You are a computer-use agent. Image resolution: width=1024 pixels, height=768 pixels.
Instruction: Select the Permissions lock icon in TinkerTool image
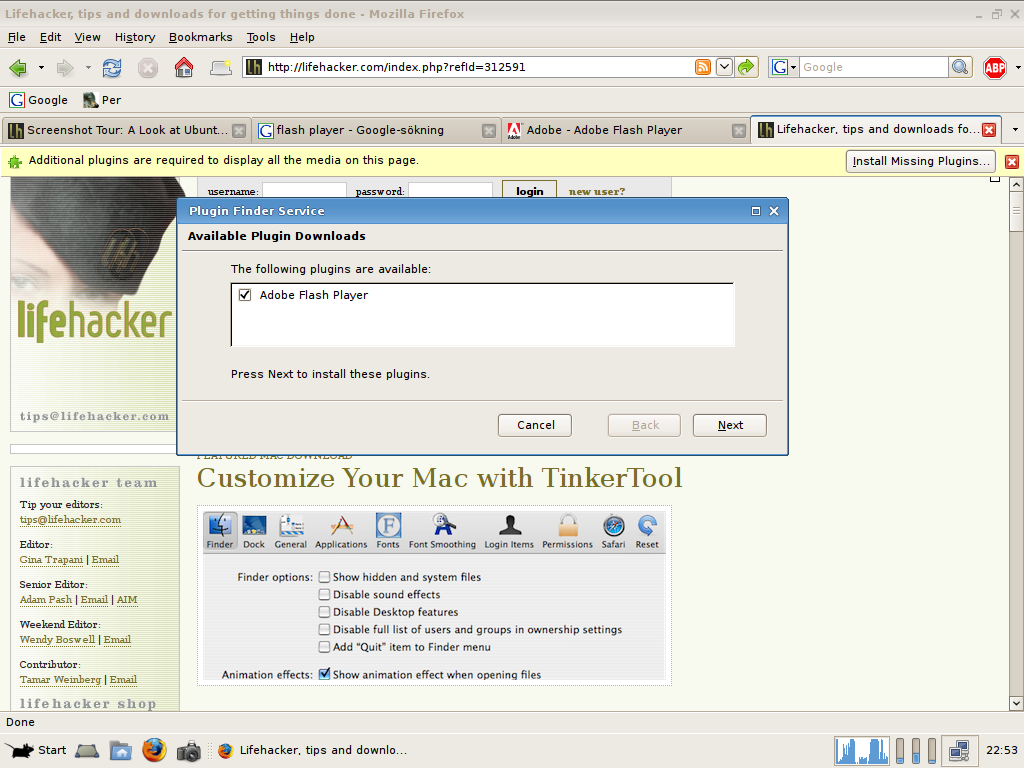[x=568, y=531]
